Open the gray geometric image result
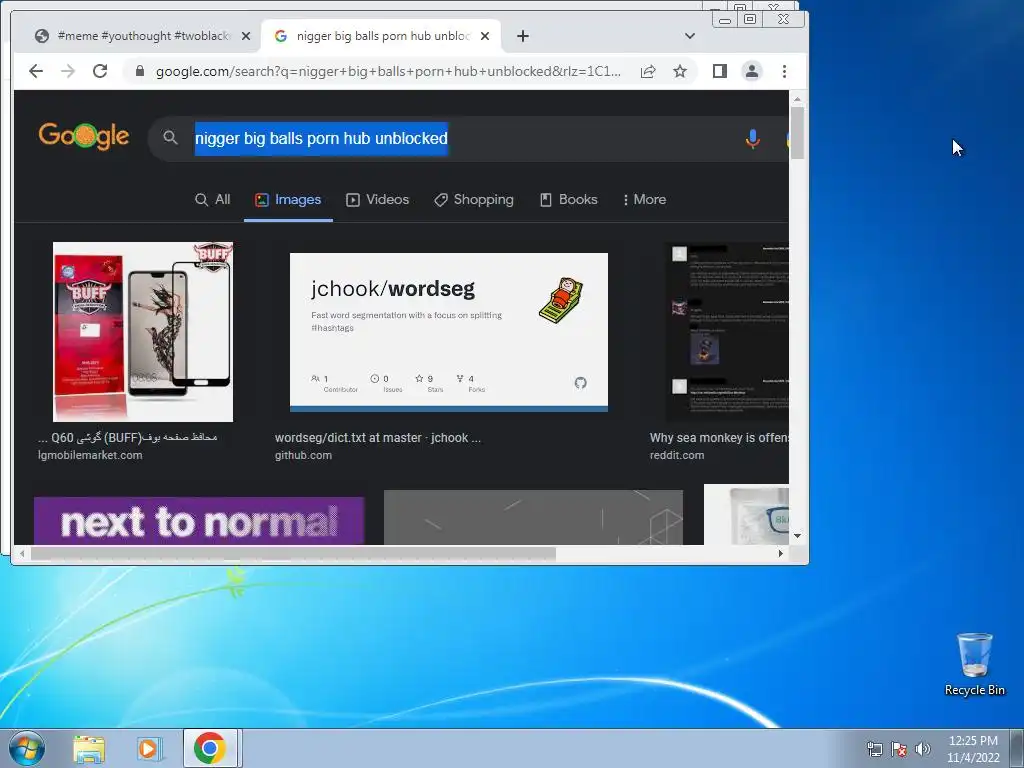 (533, 517)
